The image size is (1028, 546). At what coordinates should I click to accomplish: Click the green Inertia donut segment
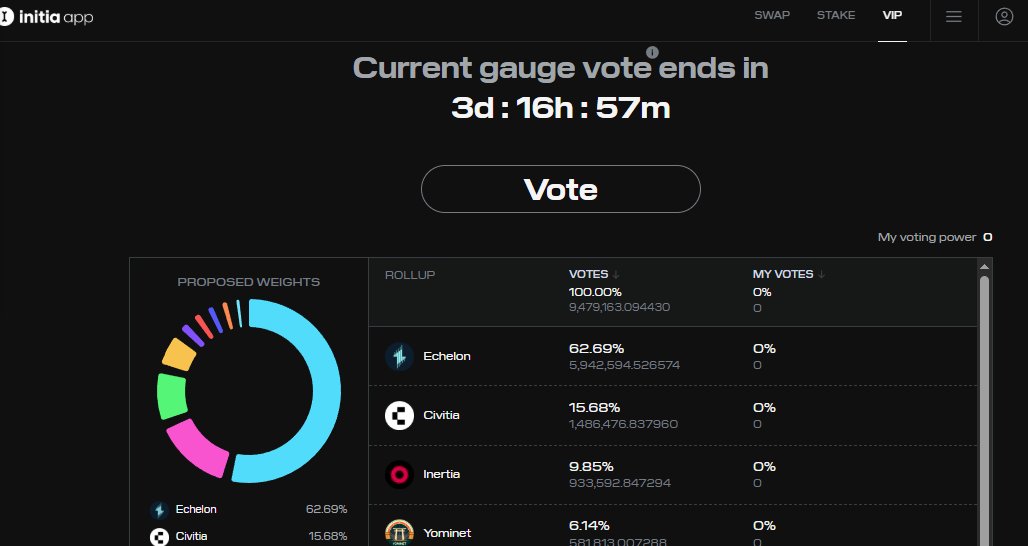point(172,396)
